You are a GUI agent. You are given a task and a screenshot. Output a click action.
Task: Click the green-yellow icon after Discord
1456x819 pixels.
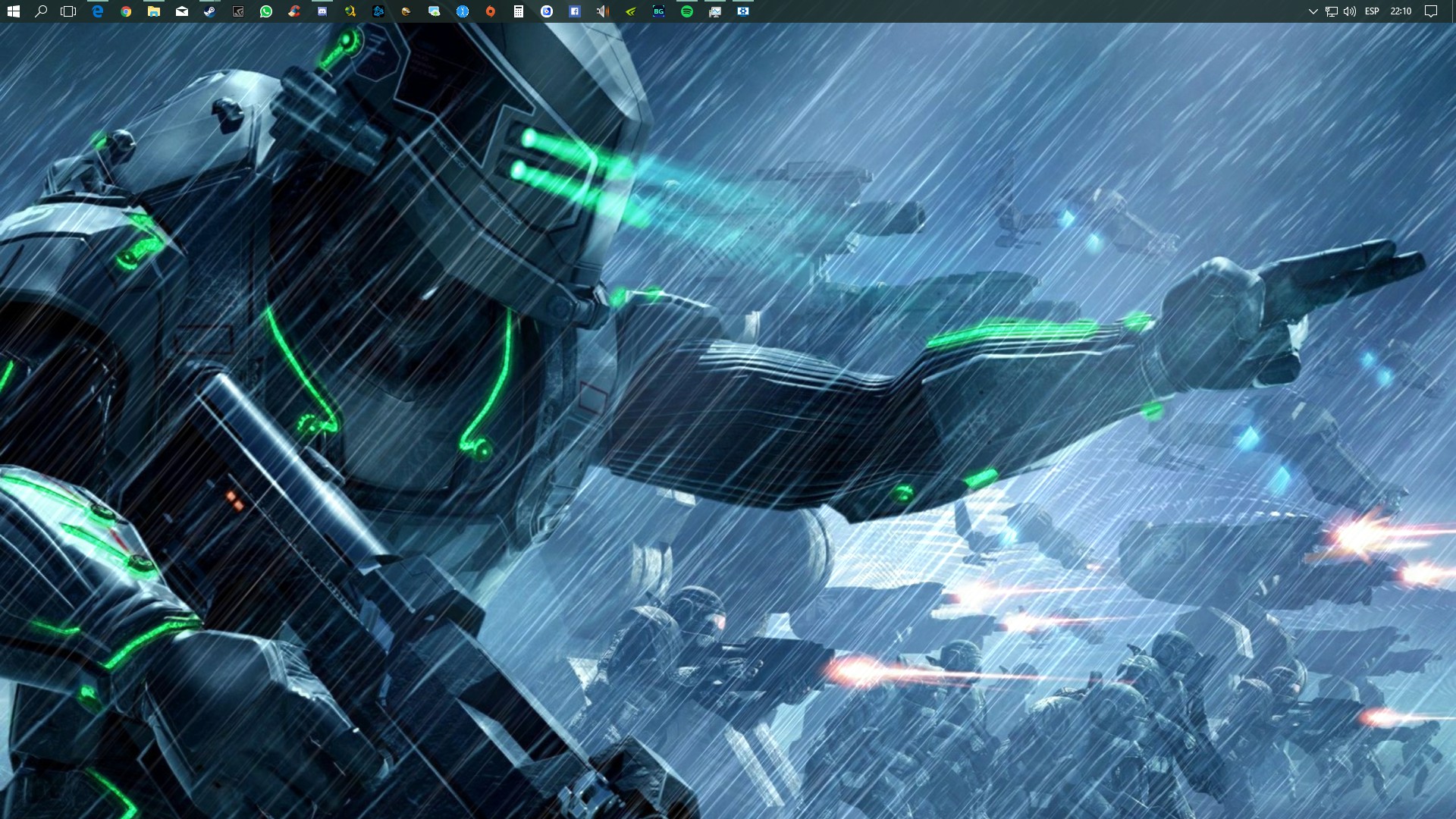pos(350,11)
